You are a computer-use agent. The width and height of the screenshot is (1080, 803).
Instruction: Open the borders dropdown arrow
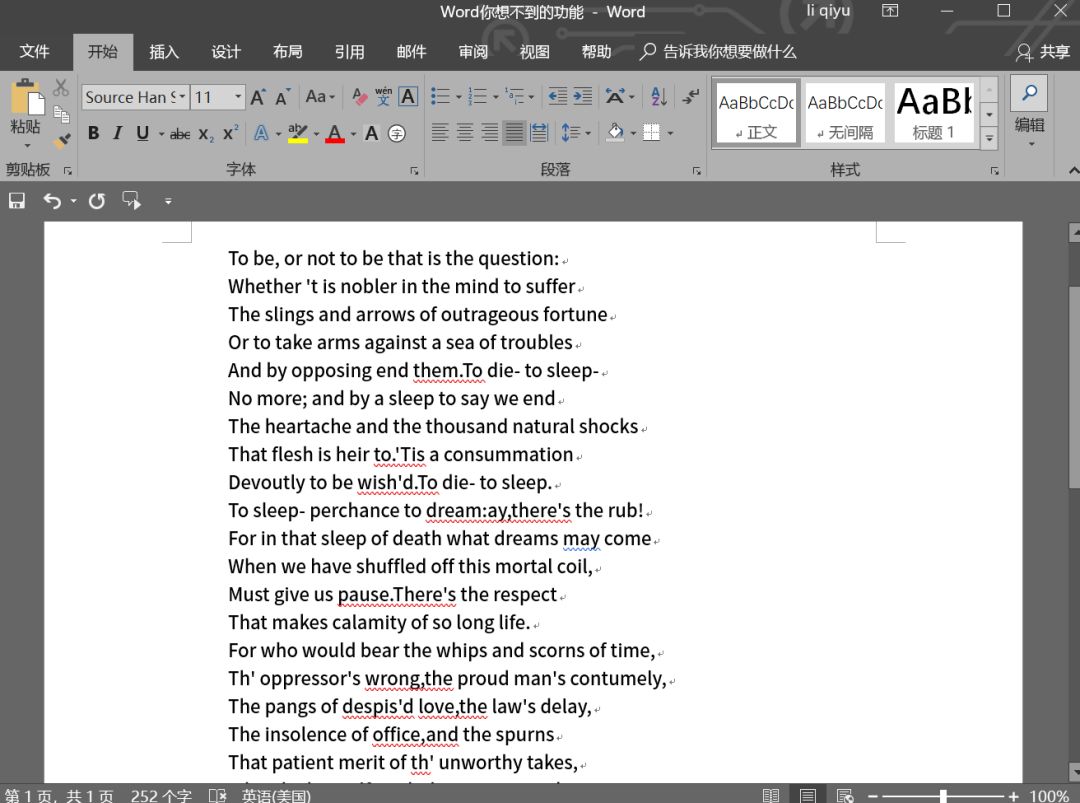[670, 133]
